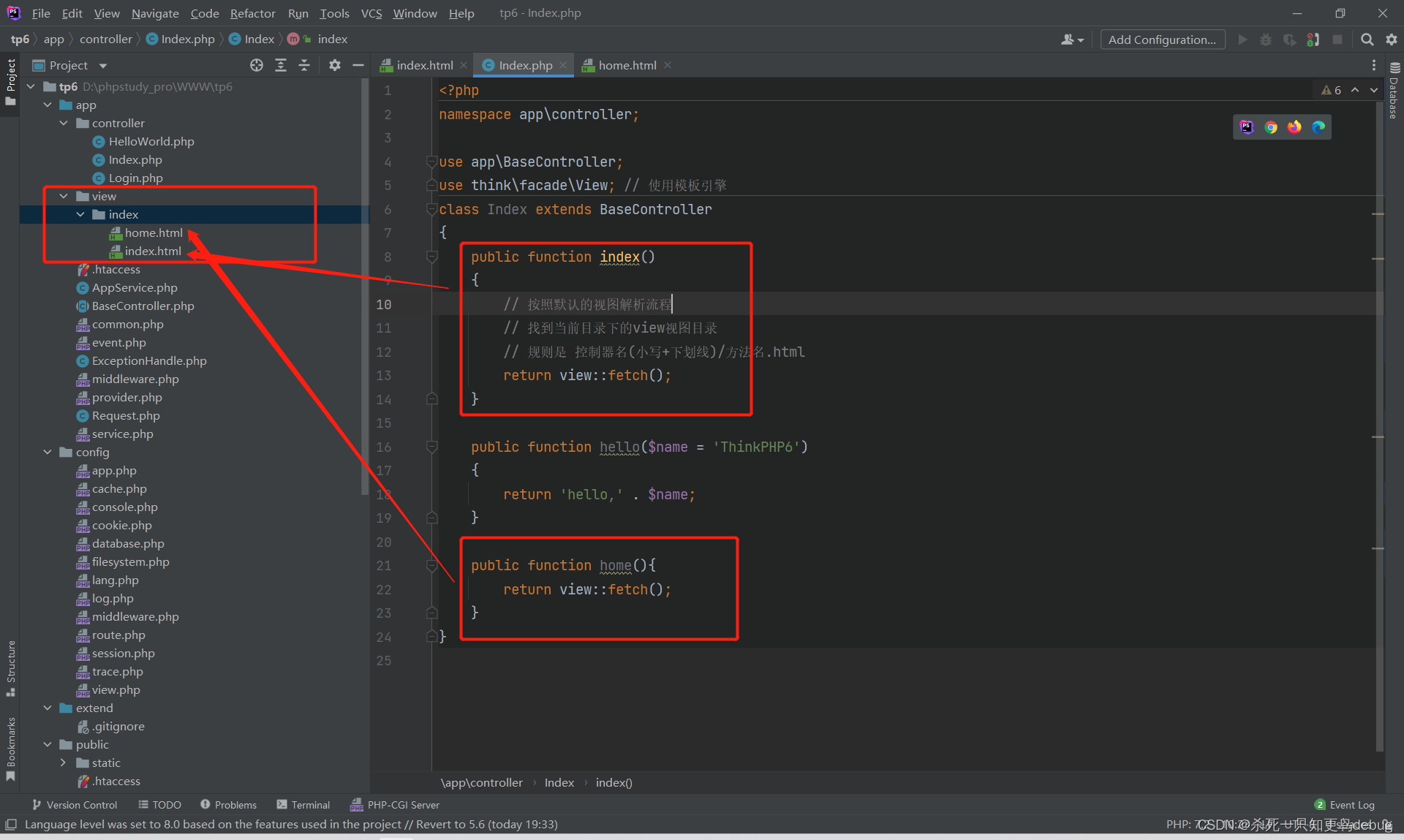Collapse the index folder under view
The width and height of the screenshot is (1404, 840).
click(x=80, y=214)
